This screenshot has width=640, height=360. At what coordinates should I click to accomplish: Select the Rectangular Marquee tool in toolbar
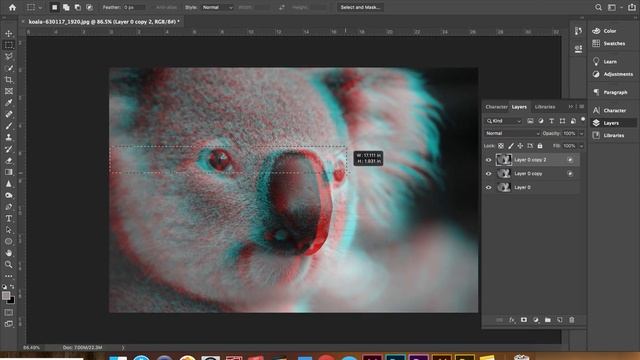click(x=9, y=45)
